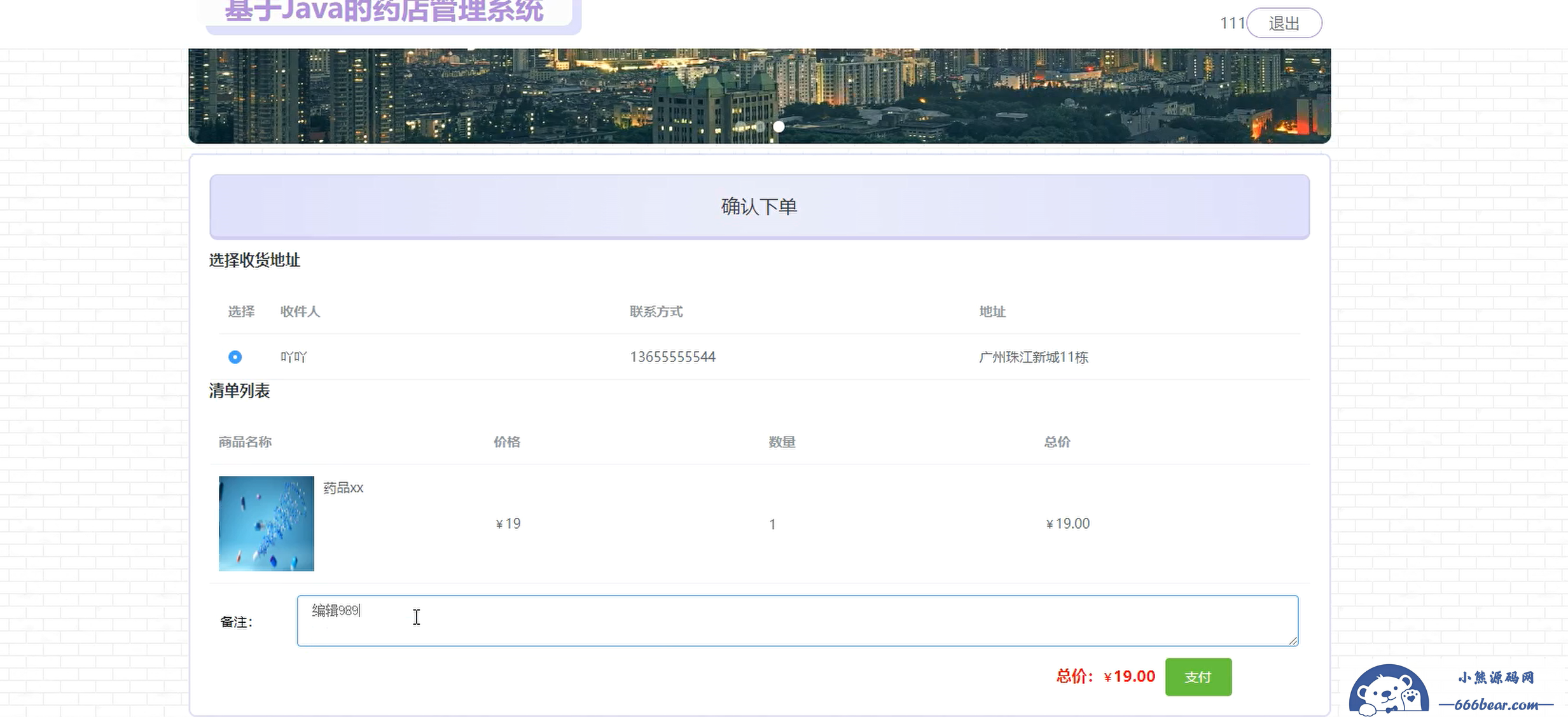Click quantity value 1
This screenshot has height=717, width=1568.
(772, 524)
